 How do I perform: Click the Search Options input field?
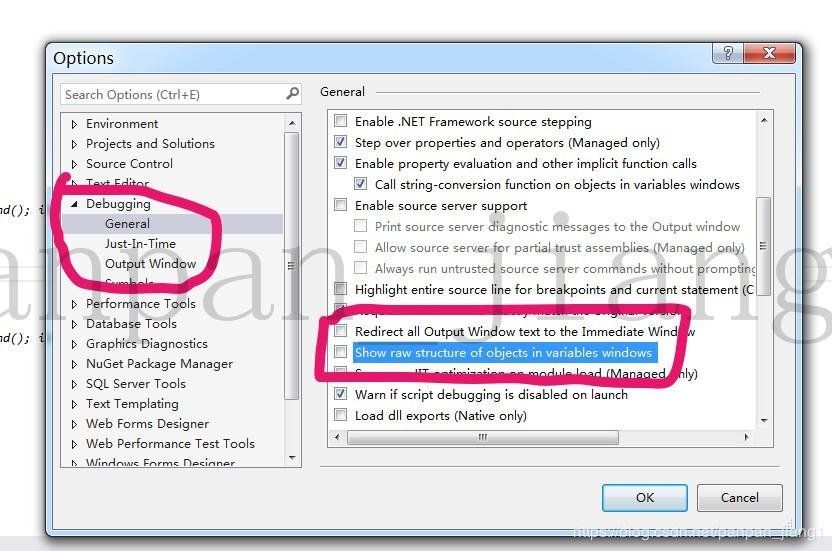pyautogui.click(x=170, y=94)
